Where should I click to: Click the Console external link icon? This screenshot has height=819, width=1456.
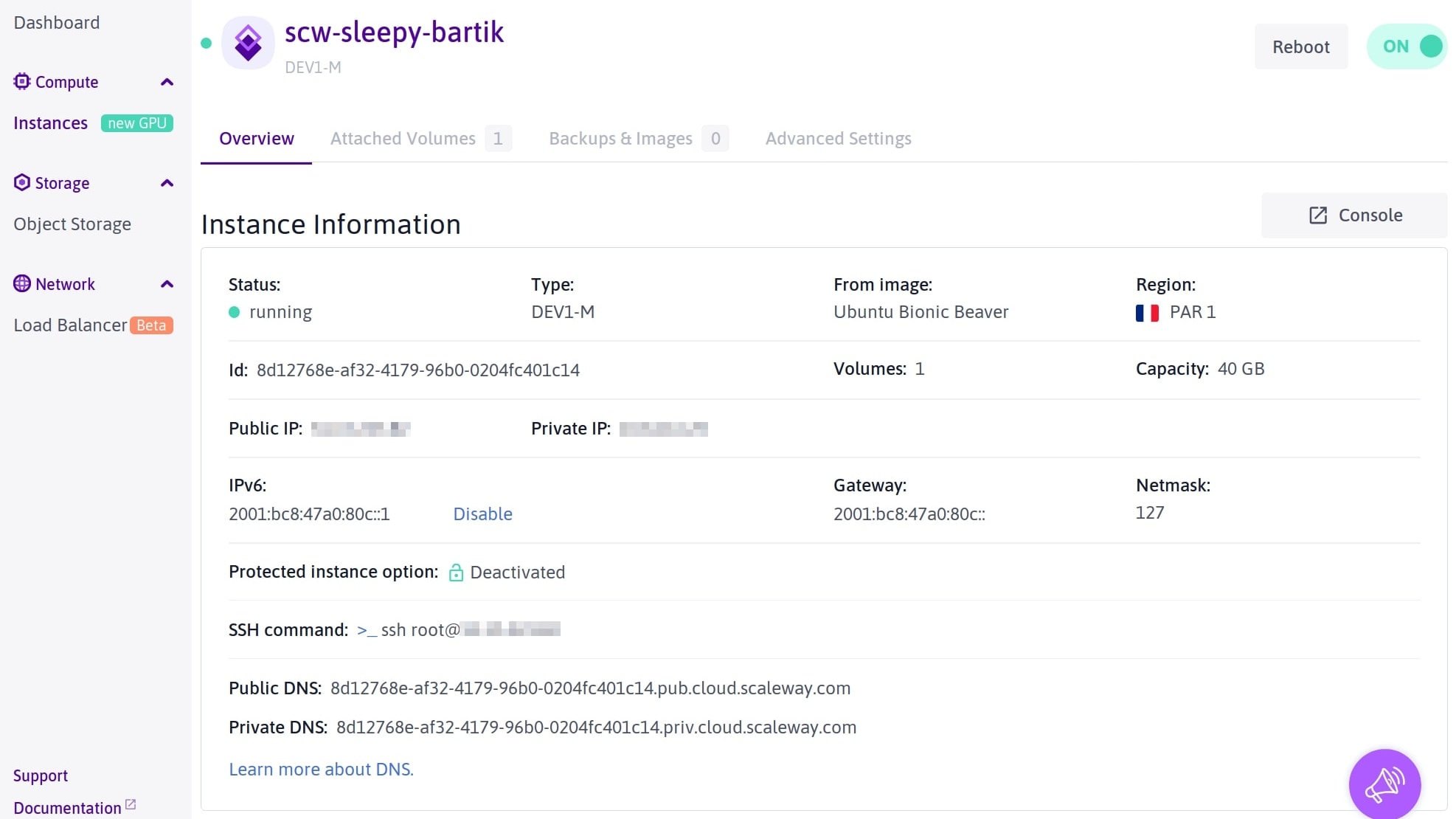click(1319, 215)
